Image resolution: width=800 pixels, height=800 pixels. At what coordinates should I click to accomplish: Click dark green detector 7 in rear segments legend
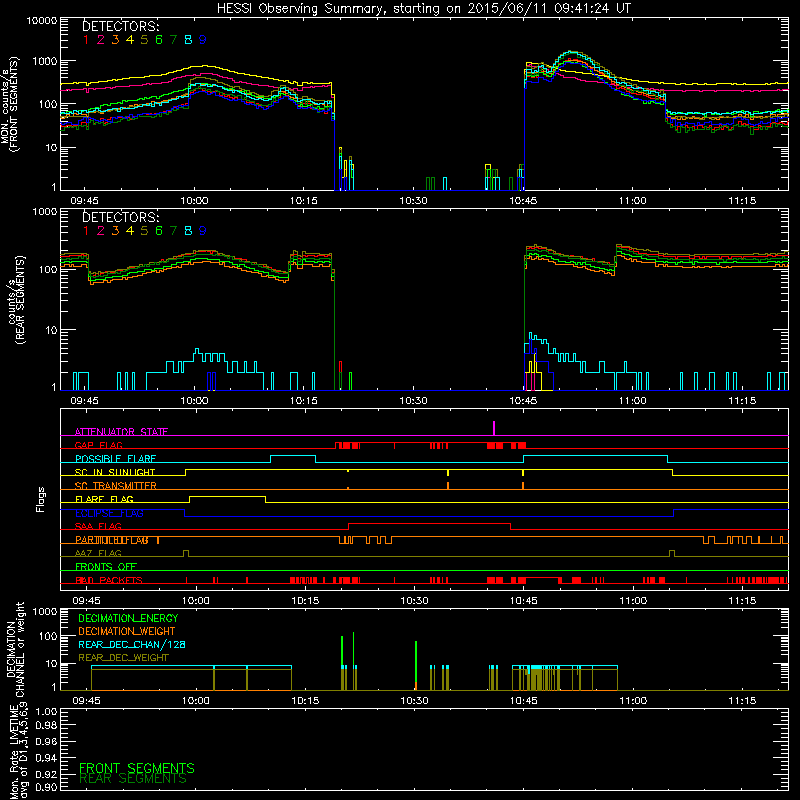point(173,231)
